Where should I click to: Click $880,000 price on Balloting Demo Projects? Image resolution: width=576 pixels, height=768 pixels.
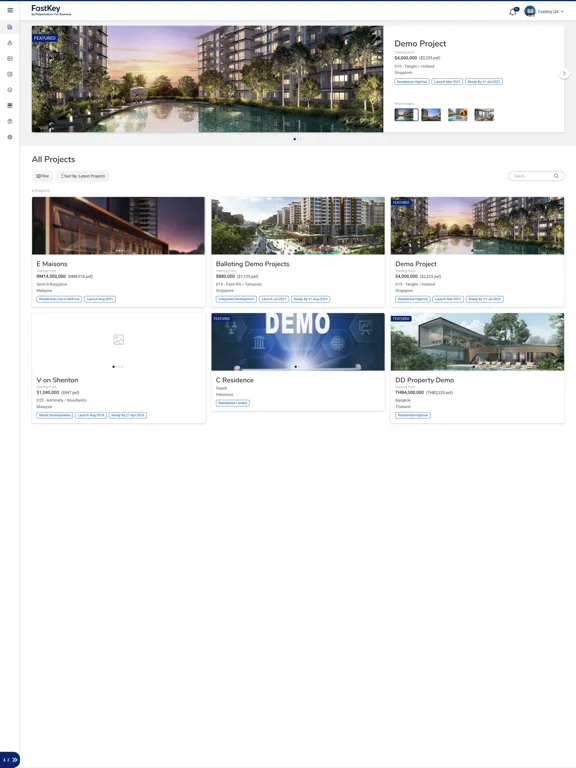(x=225, y=276)
